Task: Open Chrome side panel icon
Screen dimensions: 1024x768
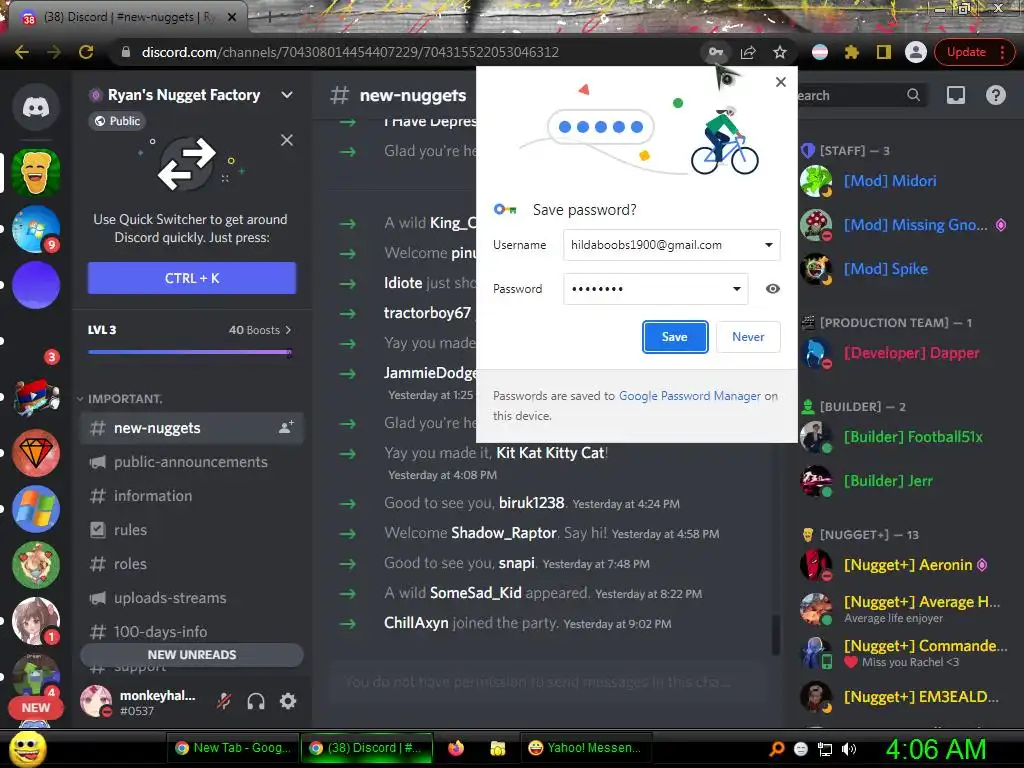Action: [884, 52]
